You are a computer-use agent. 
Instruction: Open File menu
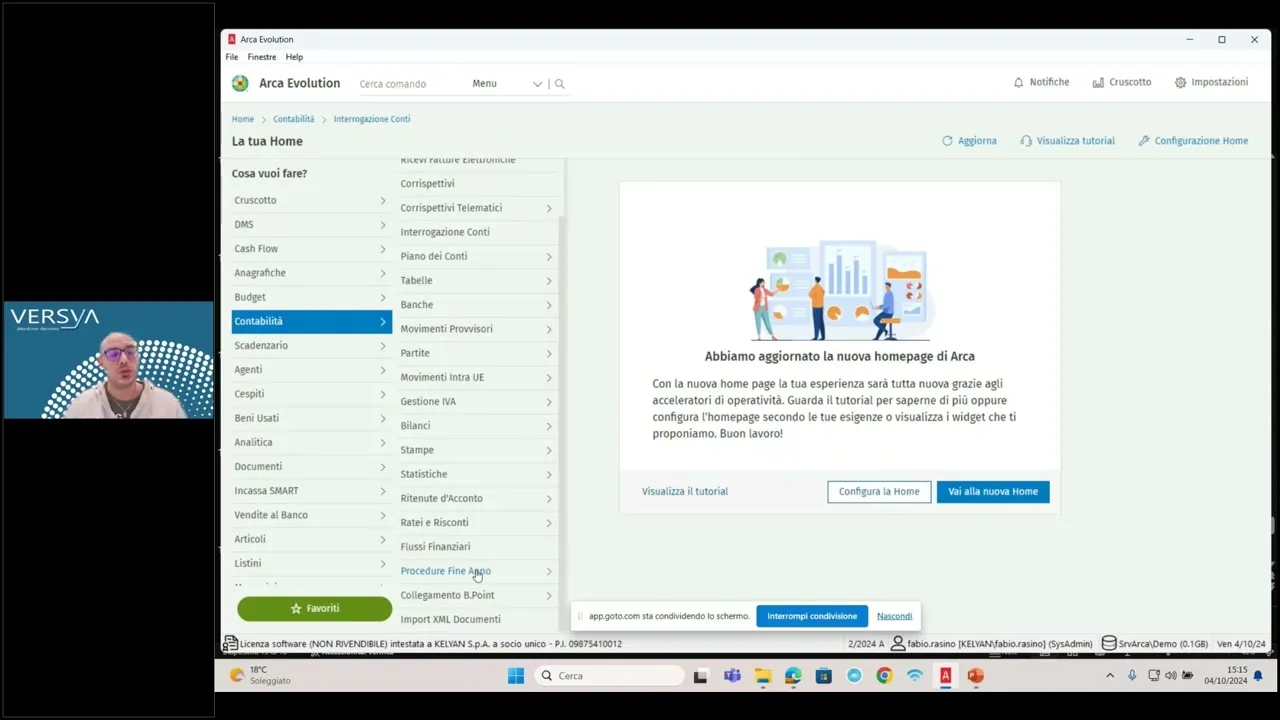point(232,57)
